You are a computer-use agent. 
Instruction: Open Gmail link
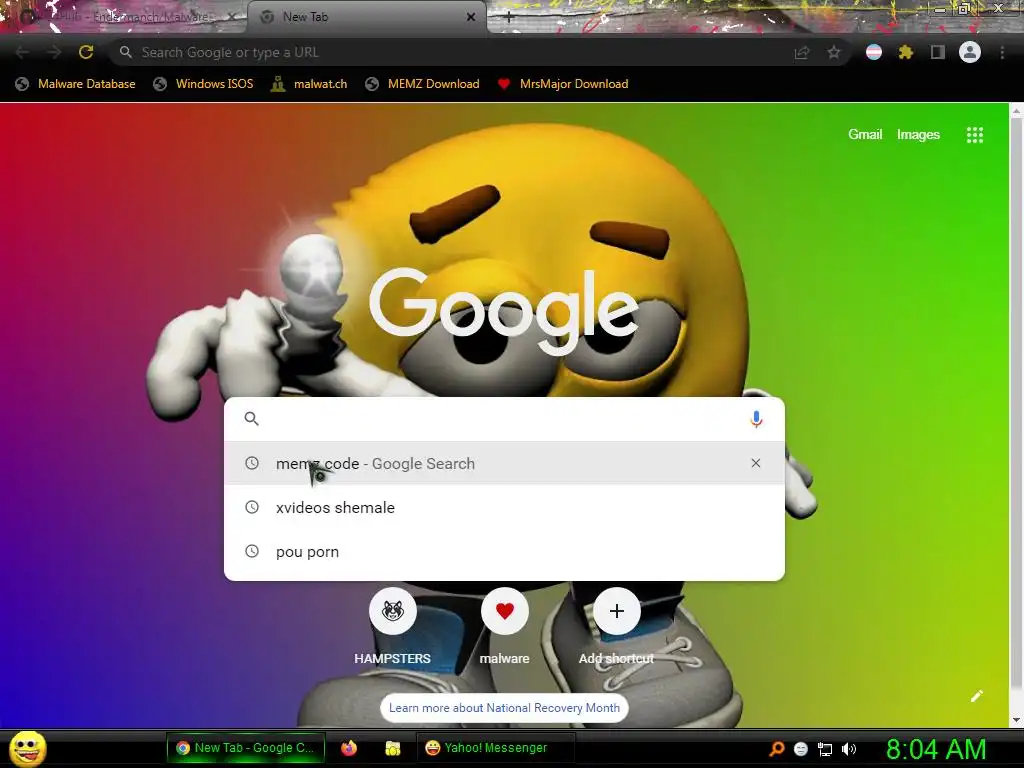865,135
